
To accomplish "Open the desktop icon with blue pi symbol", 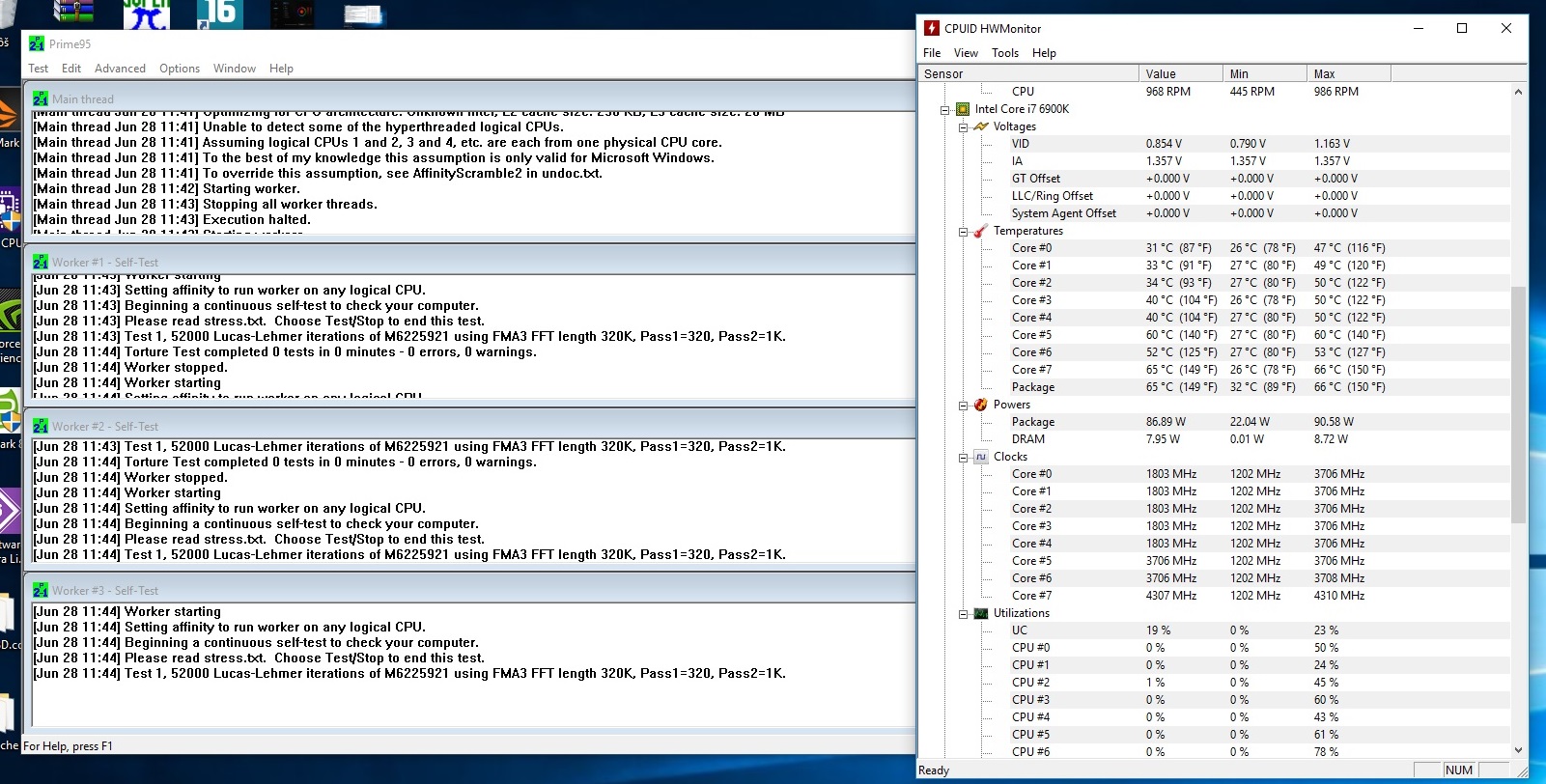I will pos(147,14).
